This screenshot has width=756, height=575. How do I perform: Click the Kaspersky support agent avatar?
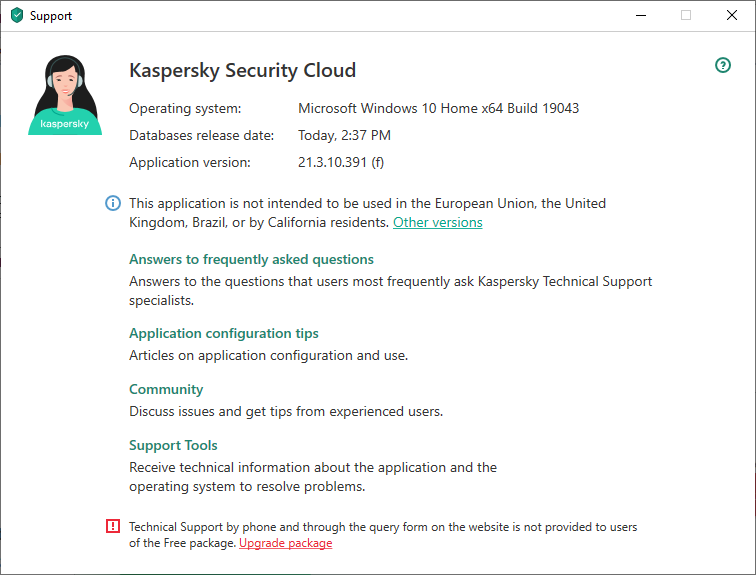[x=65, y=95]
